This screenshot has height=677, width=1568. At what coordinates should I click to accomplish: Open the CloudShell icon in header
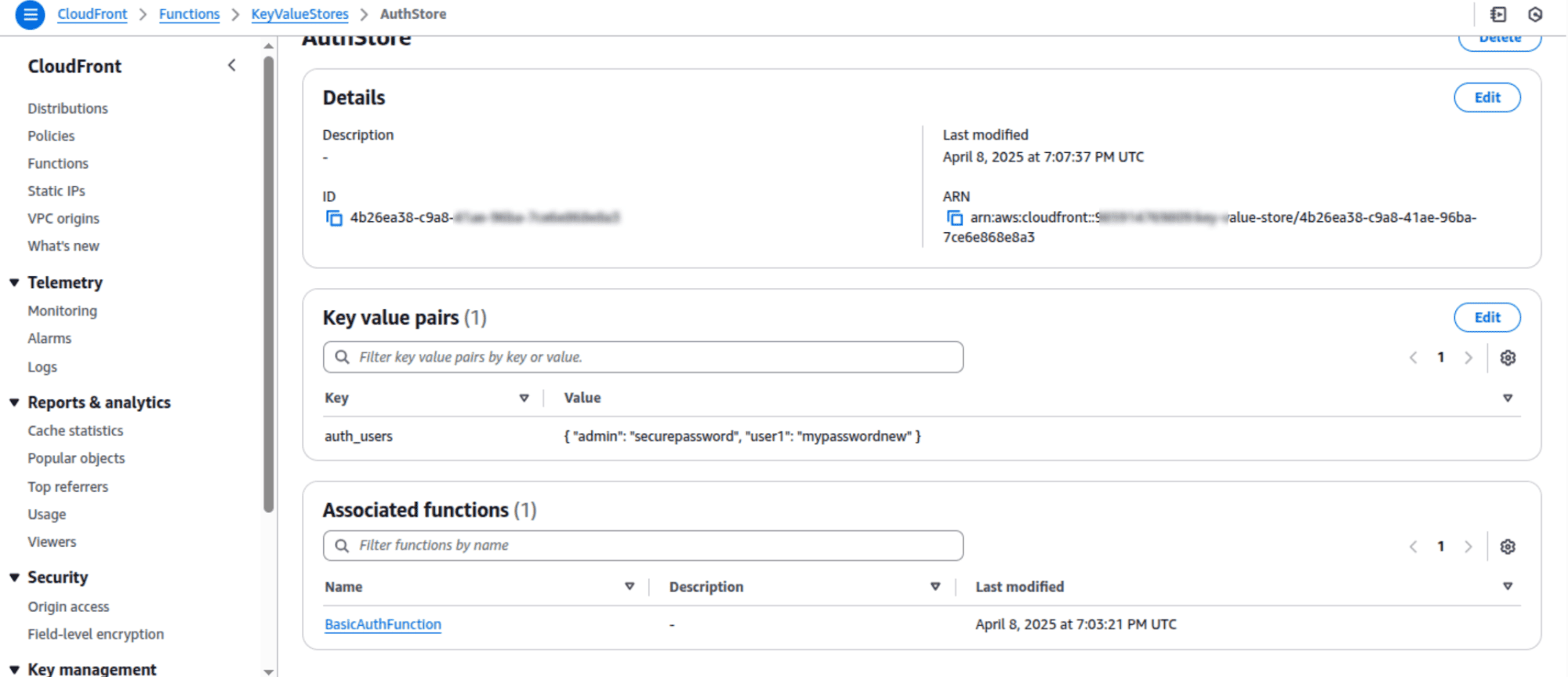(x=1498, y=14)
